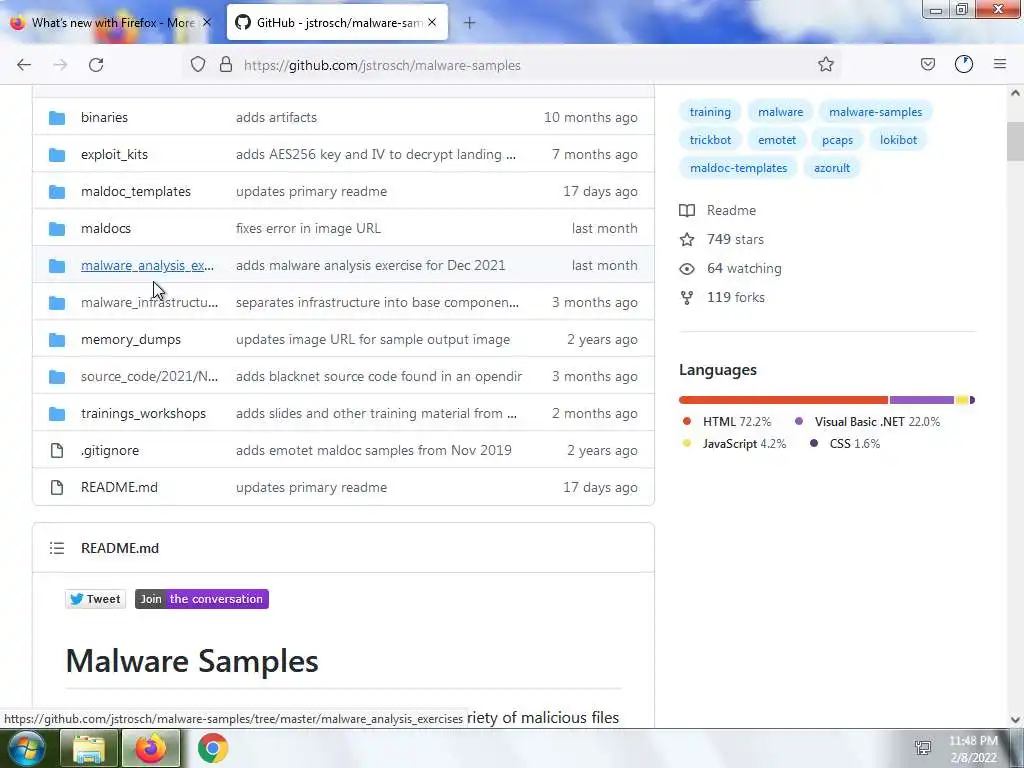Select the emotet topic tag
Viewport: 1024px width, 768px height.
[x=776, y=140]
